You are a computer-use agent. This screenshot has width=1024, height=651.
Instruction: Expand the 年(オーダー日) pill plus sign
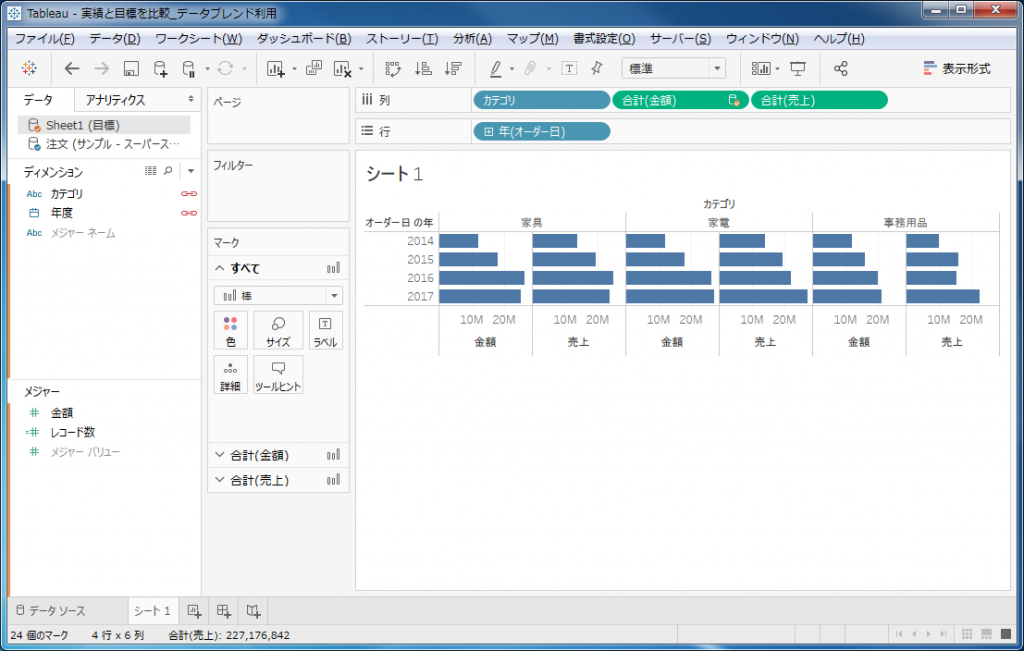tap(488, 131)
